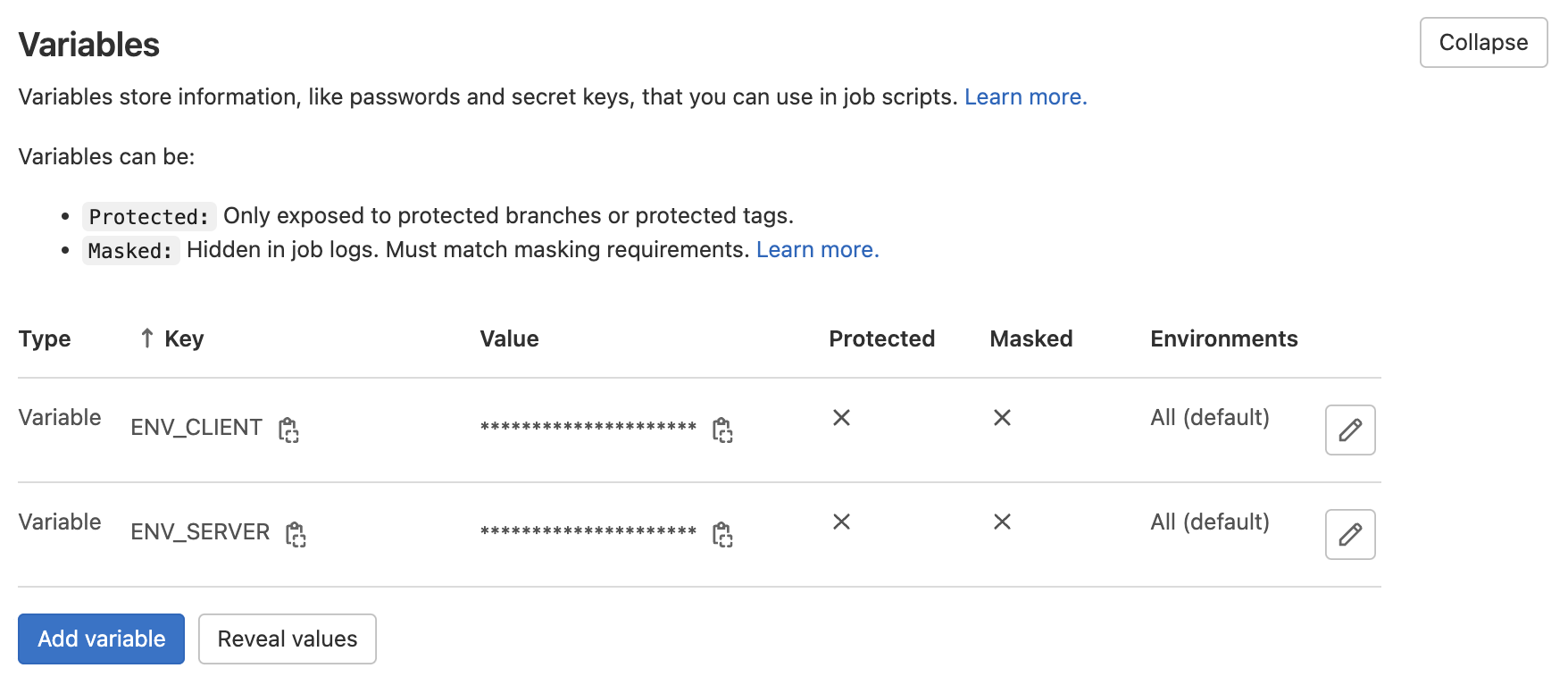Image resolution: width=1568 pixels, height=693 pixels.
Task: Click the ENV_SERVER key name
Action: 200,532
